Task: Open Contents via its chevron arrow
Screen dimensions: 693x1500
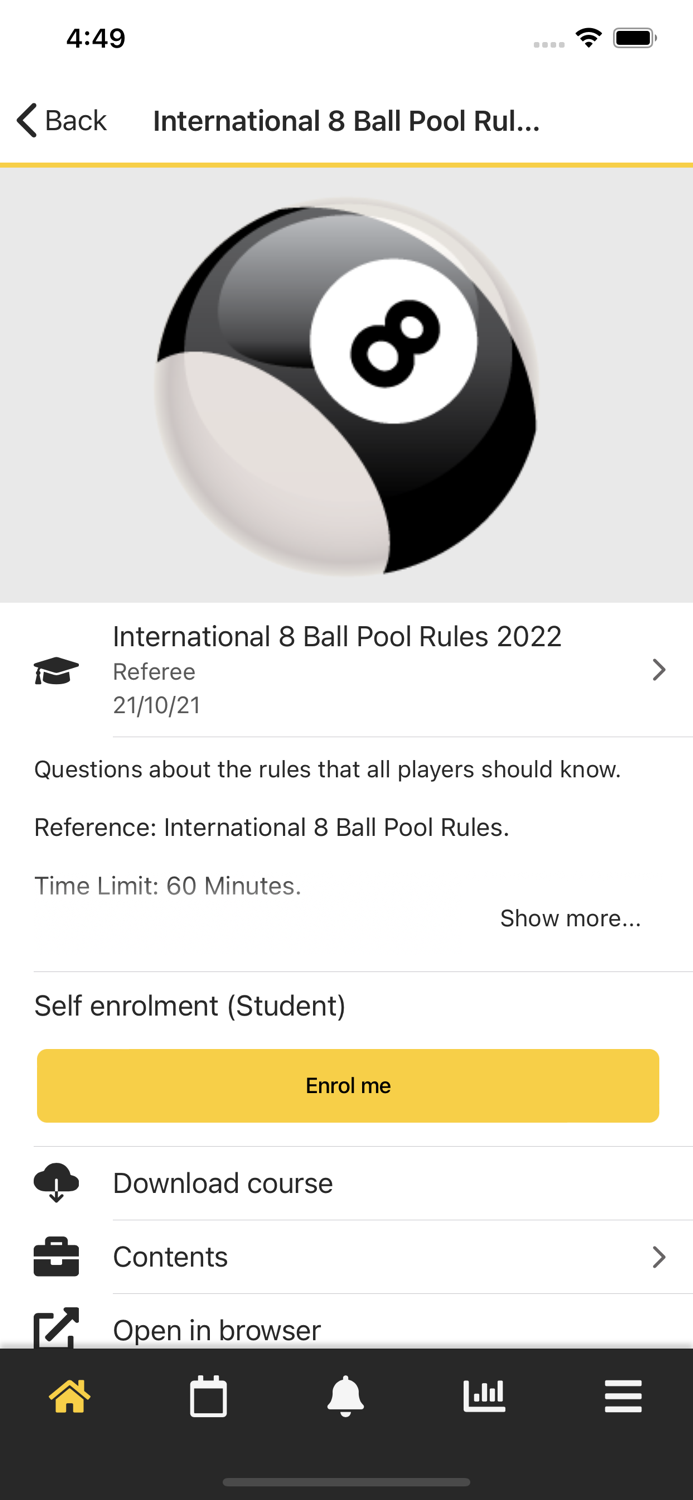Action: [659, 1256]
